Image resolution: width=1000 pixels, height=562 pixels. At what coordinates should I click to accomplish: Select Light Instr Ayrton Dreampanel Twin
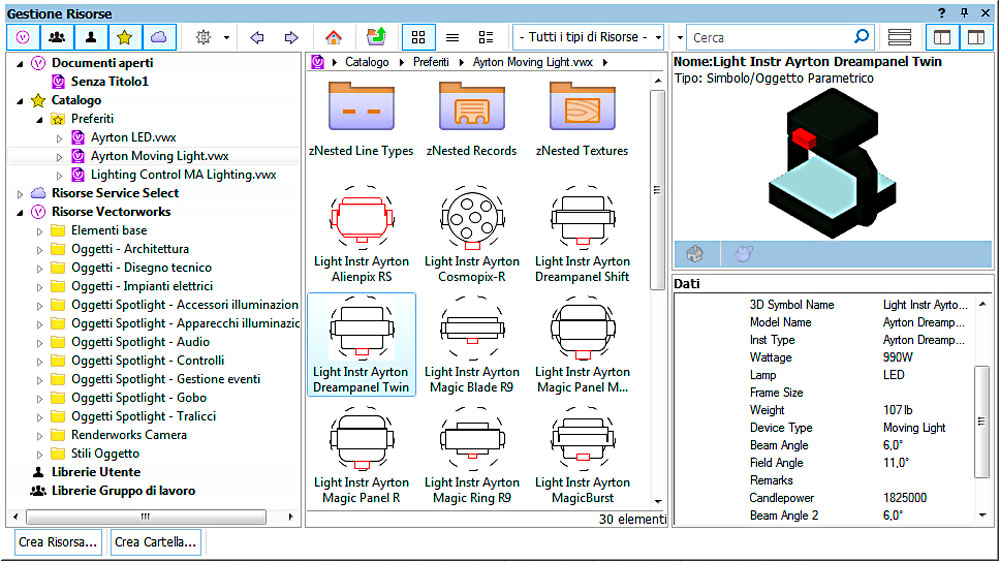coord(361,344)
